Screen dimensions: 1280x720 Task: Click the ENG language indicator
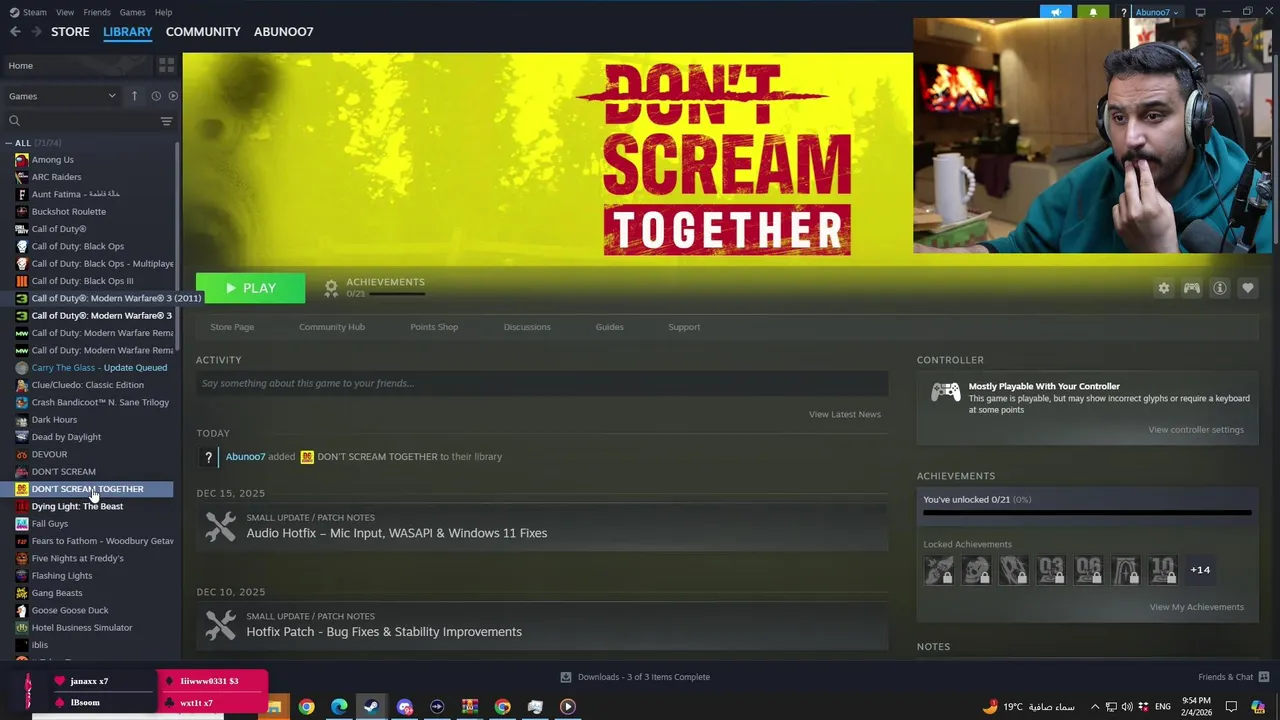[1163, 707]
